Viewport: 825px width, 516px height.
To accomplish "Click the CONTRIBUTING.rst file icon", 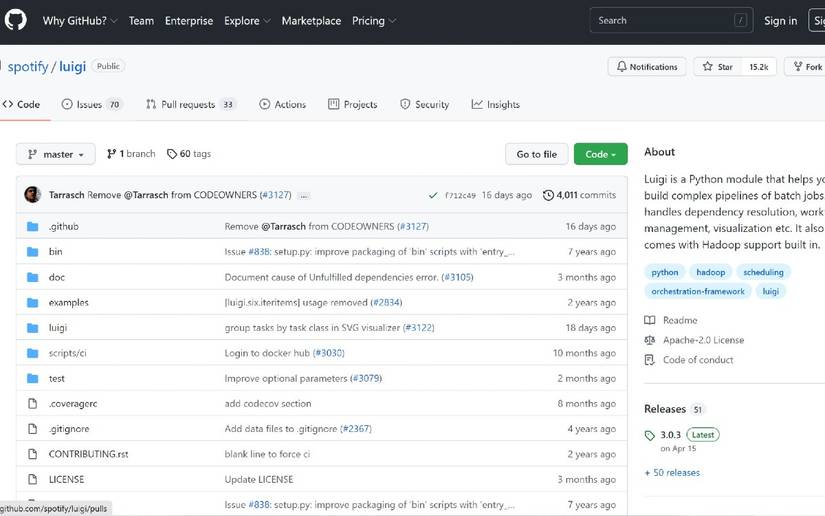I will tap(33, 454).
